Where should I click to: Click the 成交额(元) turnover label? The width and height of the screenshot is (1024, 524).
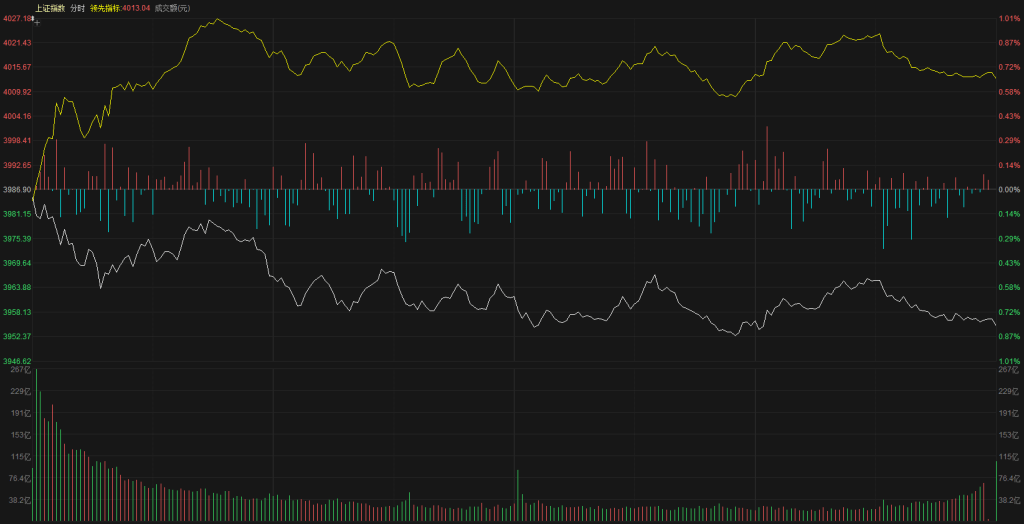(x=172, y=8)
